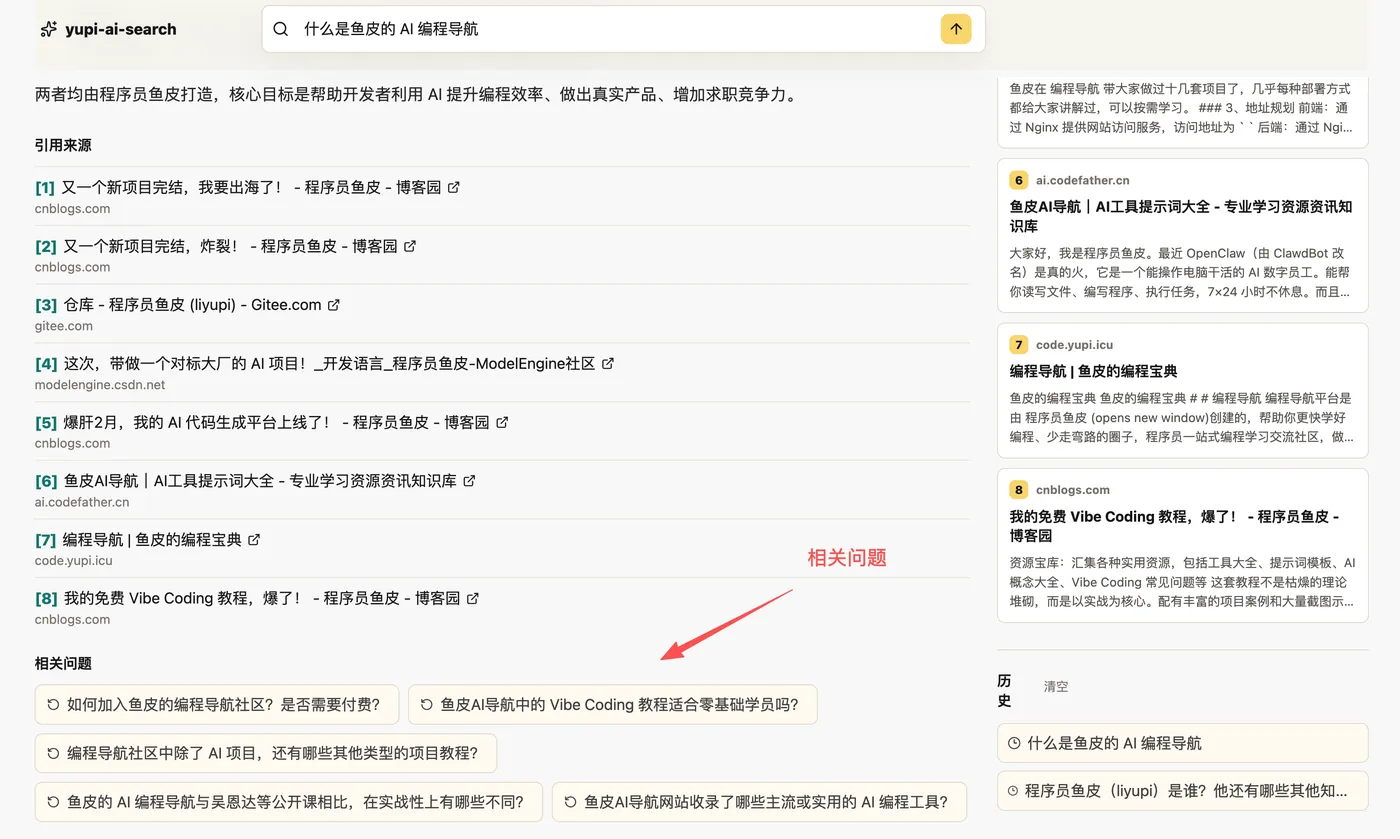Open the code.yupi.icu 编程导航 source card
The height and width of the screenshot is (839, 1400).
(x=1183, y=391)
